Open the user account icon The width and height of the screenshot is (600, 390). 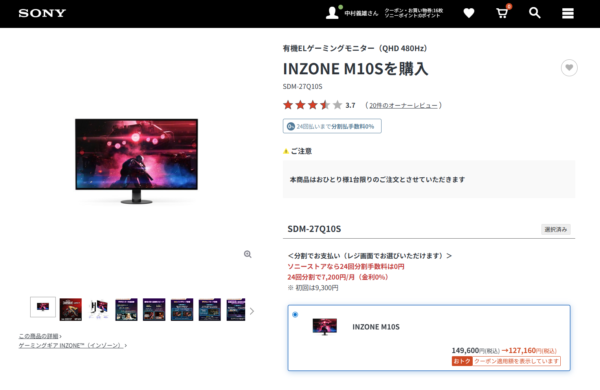tap(332, 13)
